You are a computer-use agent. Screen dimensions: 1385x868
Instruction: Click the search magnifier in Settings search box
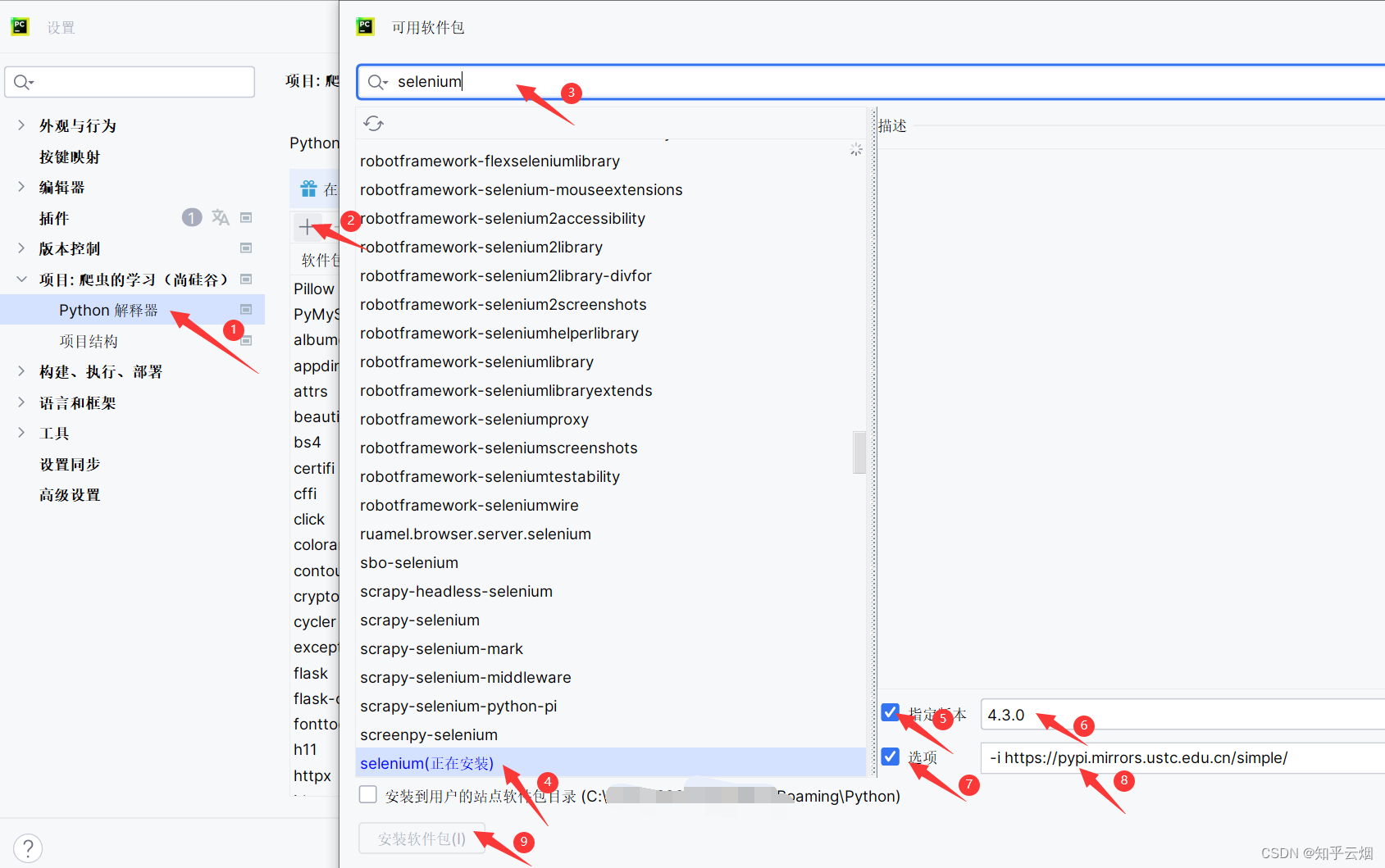(22, 82)
